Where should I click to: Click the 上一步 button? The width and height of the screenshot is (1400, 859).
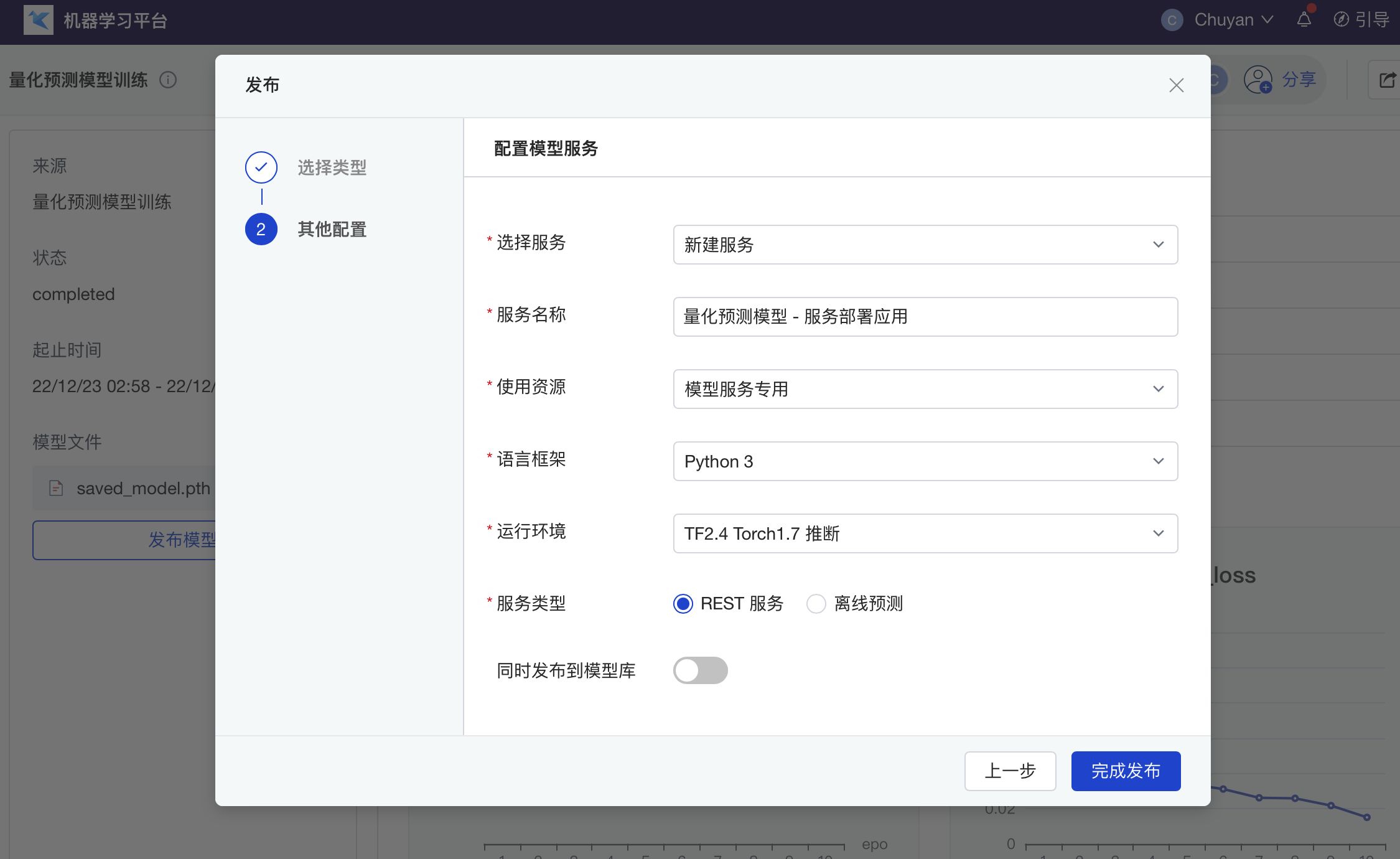click(x=1010, y=771)
